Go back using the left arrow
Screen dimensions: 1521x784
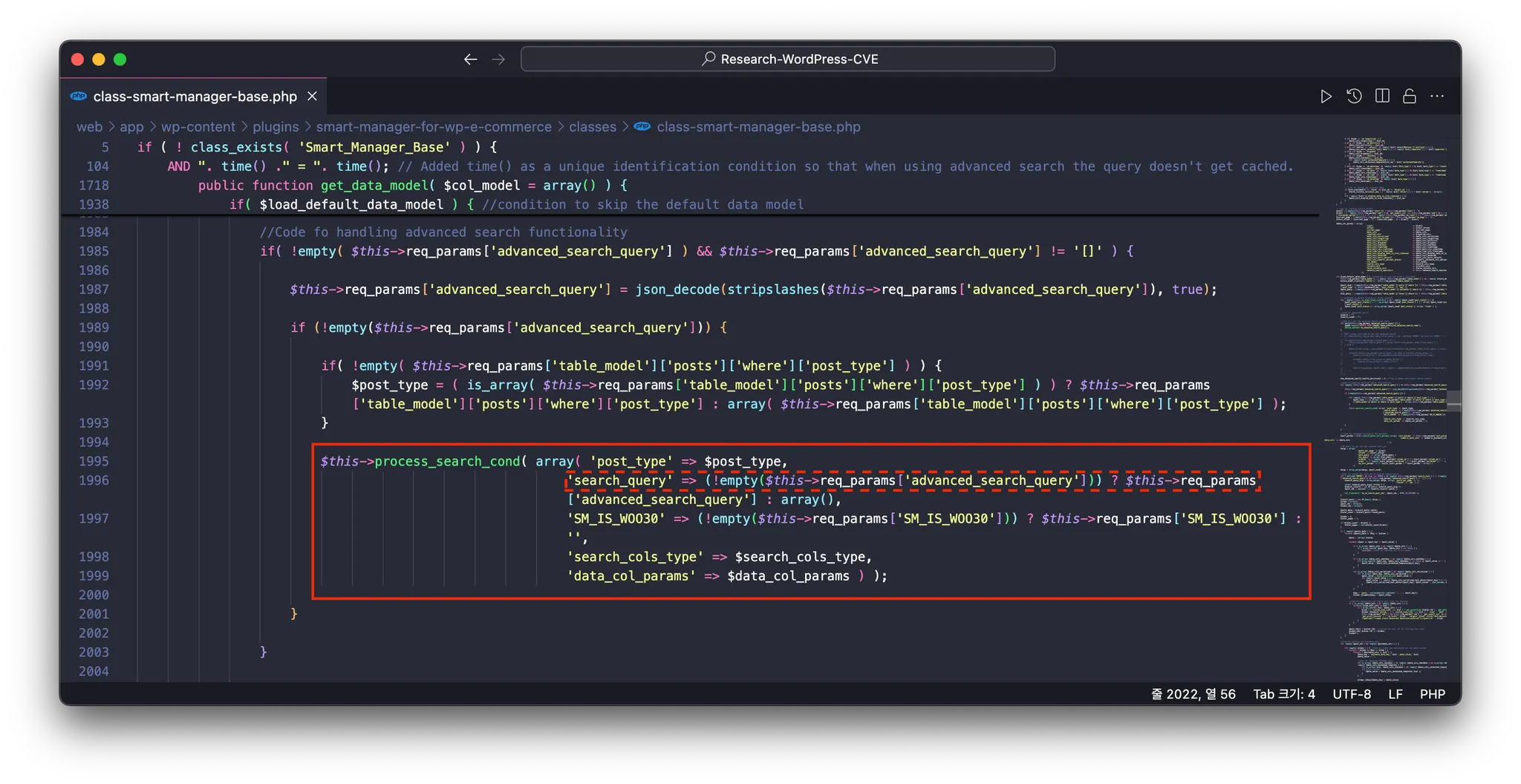click(x=470, y=59)
